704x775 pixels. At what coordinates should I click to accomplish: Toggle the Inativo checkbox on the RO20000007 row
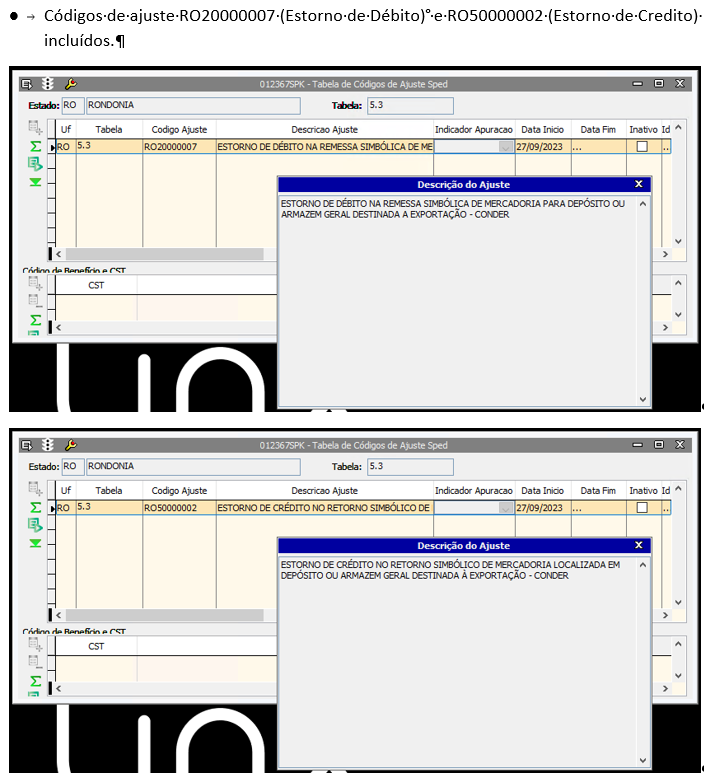point(642,146)
